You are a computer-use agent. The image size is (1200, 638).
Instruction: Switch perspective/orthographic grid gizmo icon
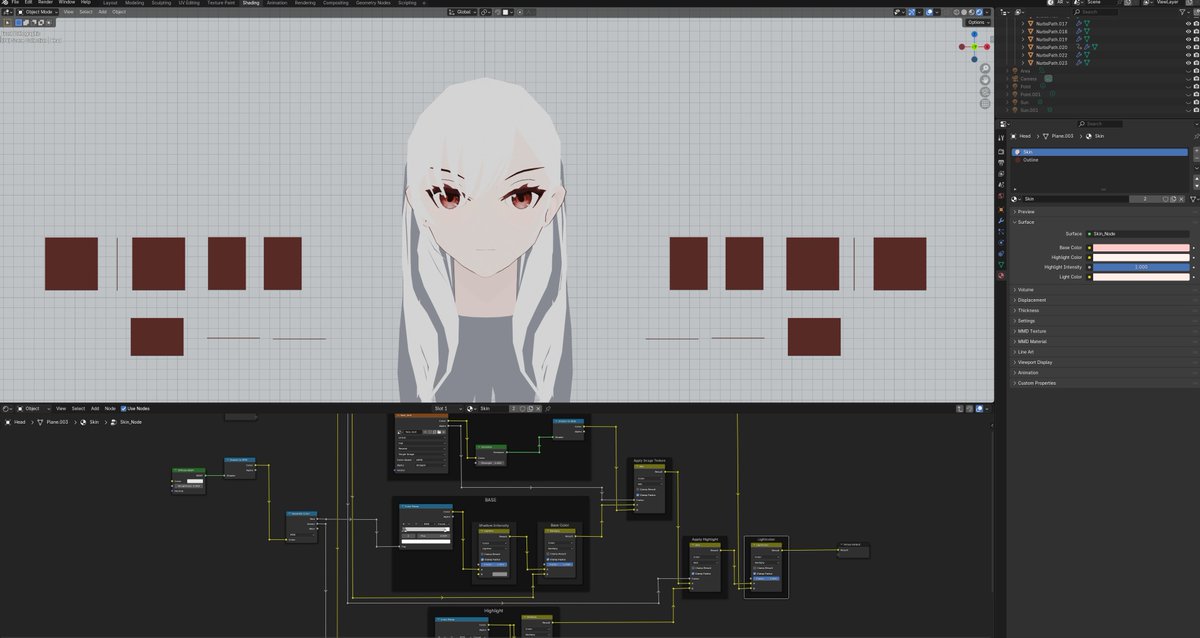984,103
